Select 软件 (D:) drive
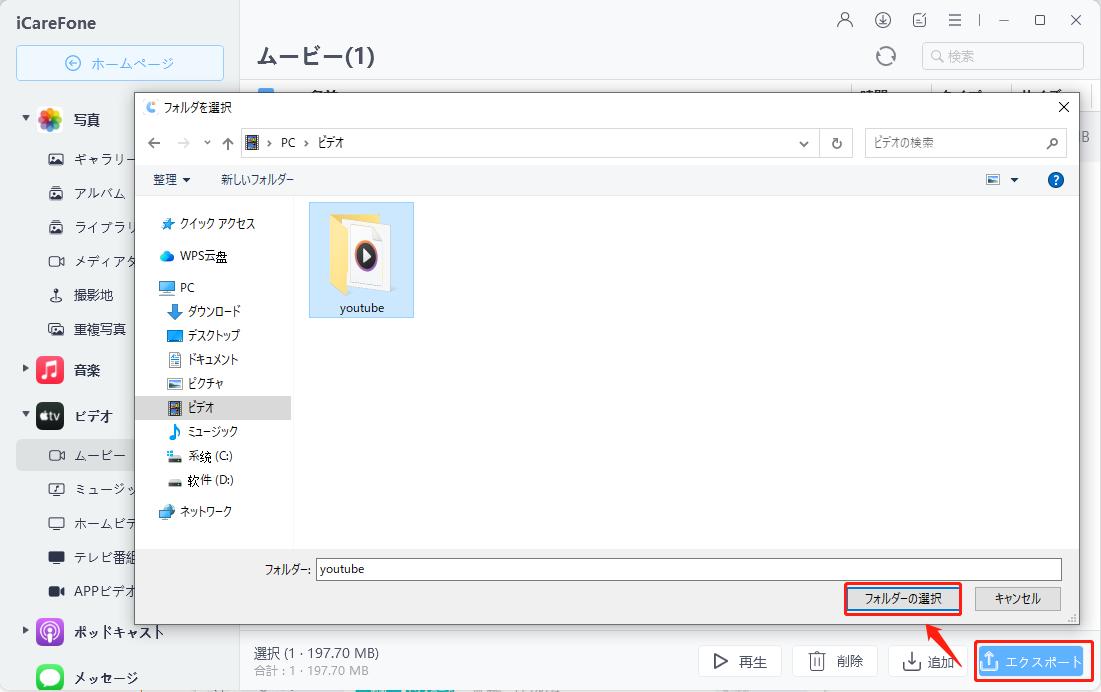1101x692 pixels. point(200,481)
